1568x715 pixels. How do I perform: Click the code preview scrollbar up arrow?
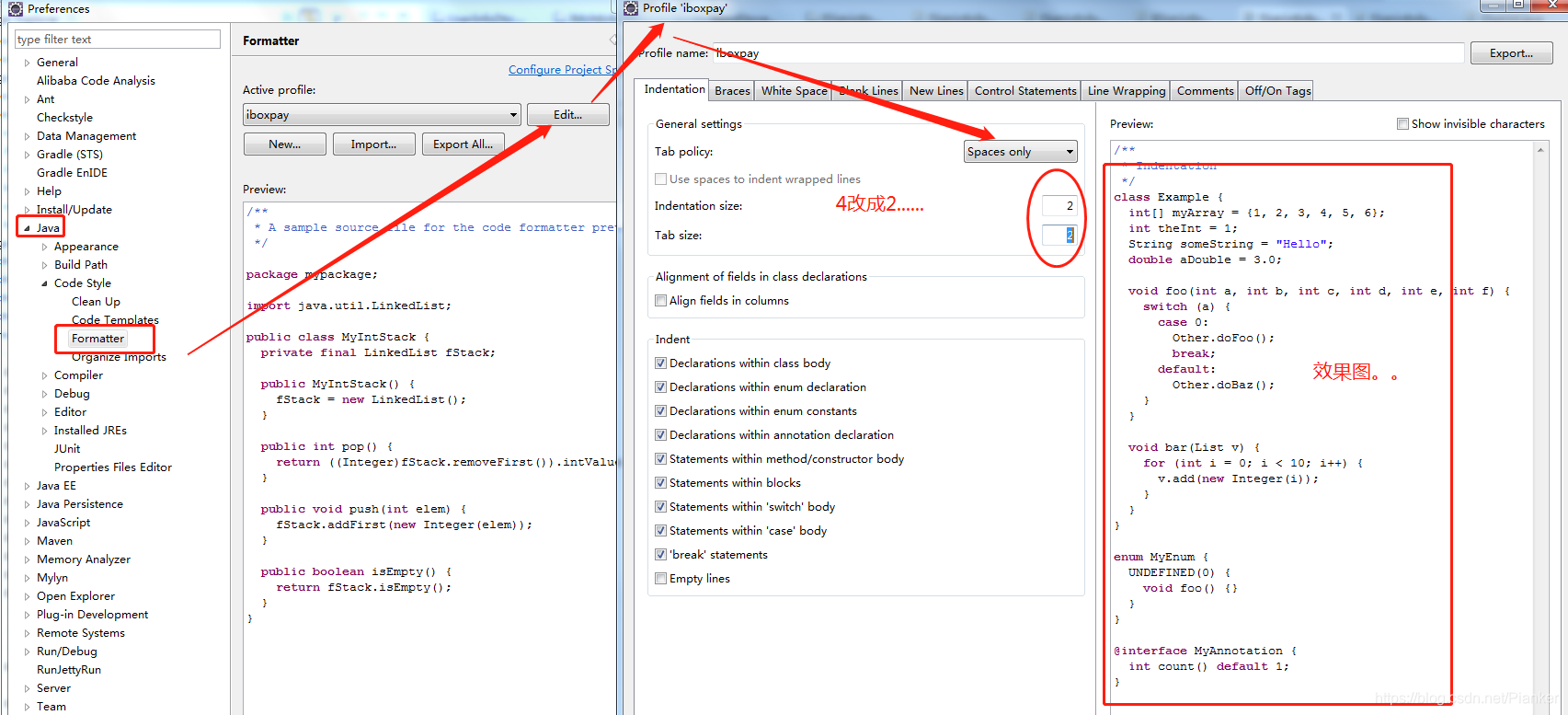(x=1541, y=149)
